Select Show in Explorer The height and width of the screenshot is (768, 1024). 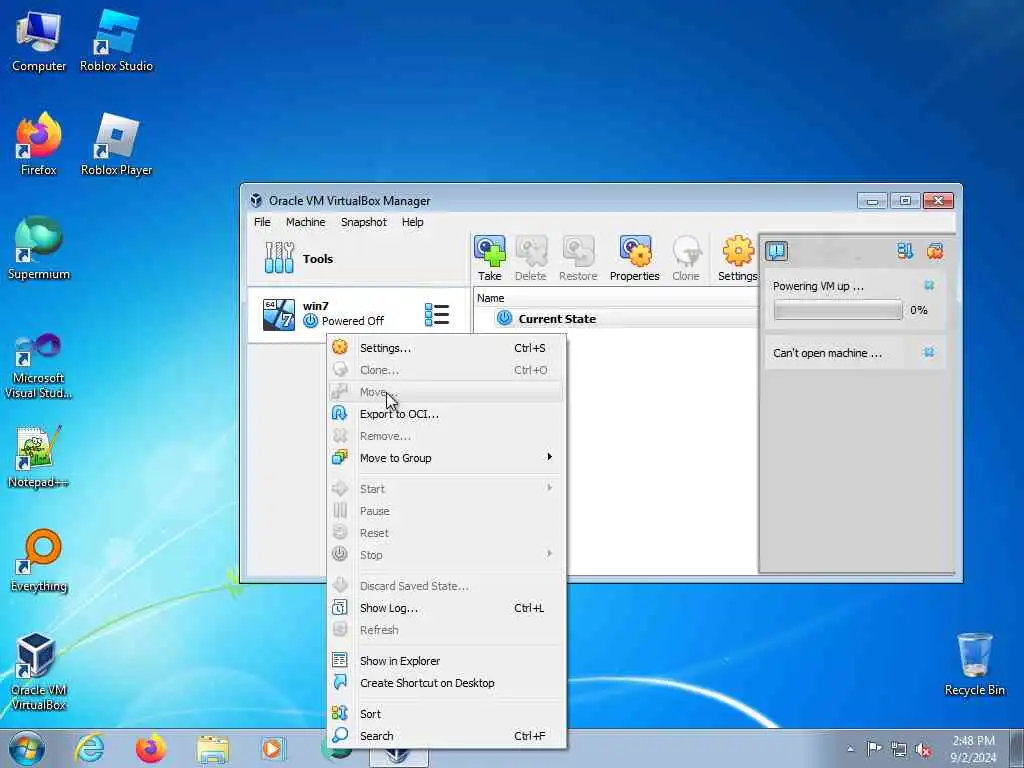446,661
